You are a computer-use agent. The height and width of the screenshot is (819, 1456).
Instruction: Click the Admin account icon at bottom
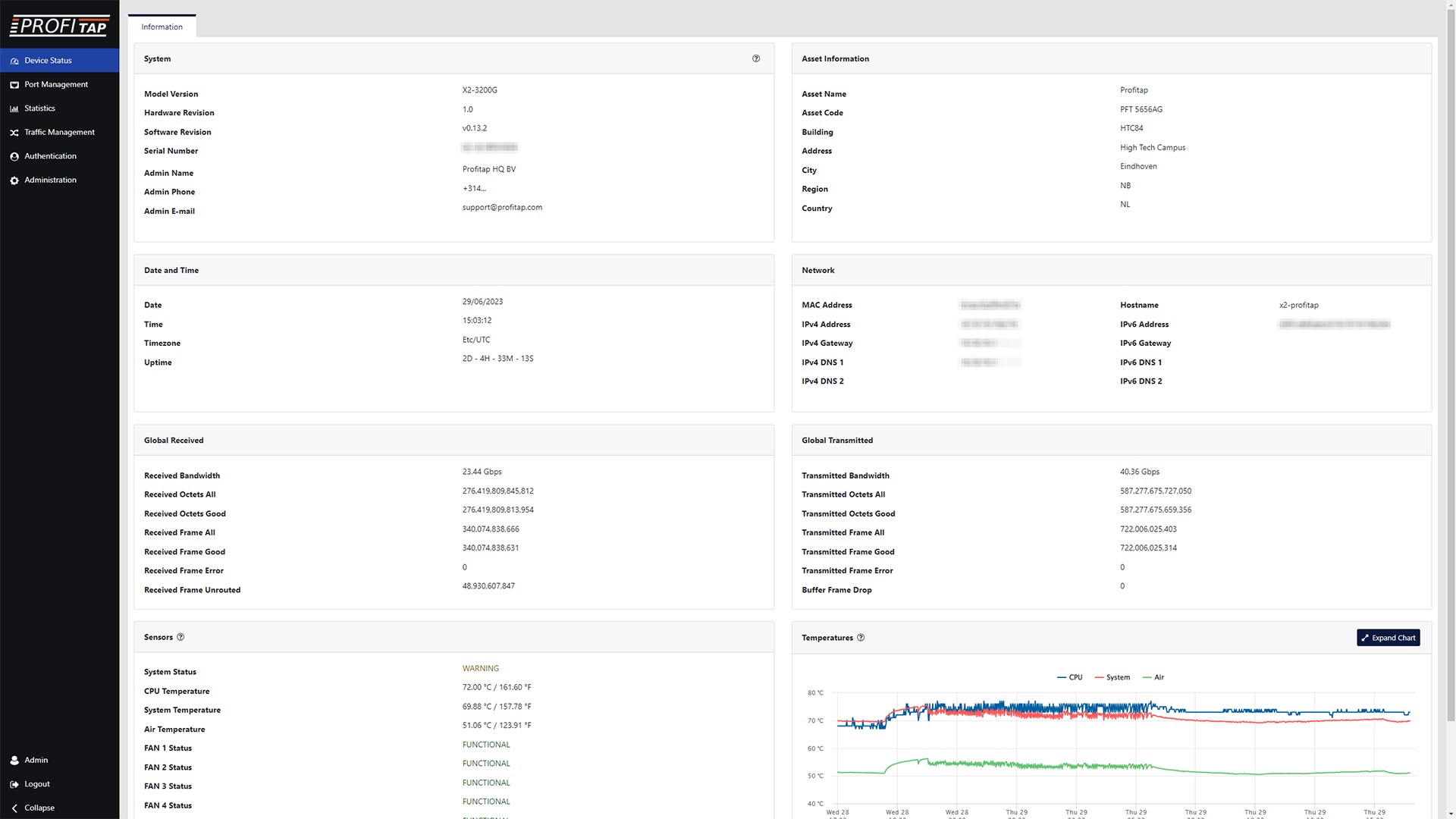(x=14, y=760)
